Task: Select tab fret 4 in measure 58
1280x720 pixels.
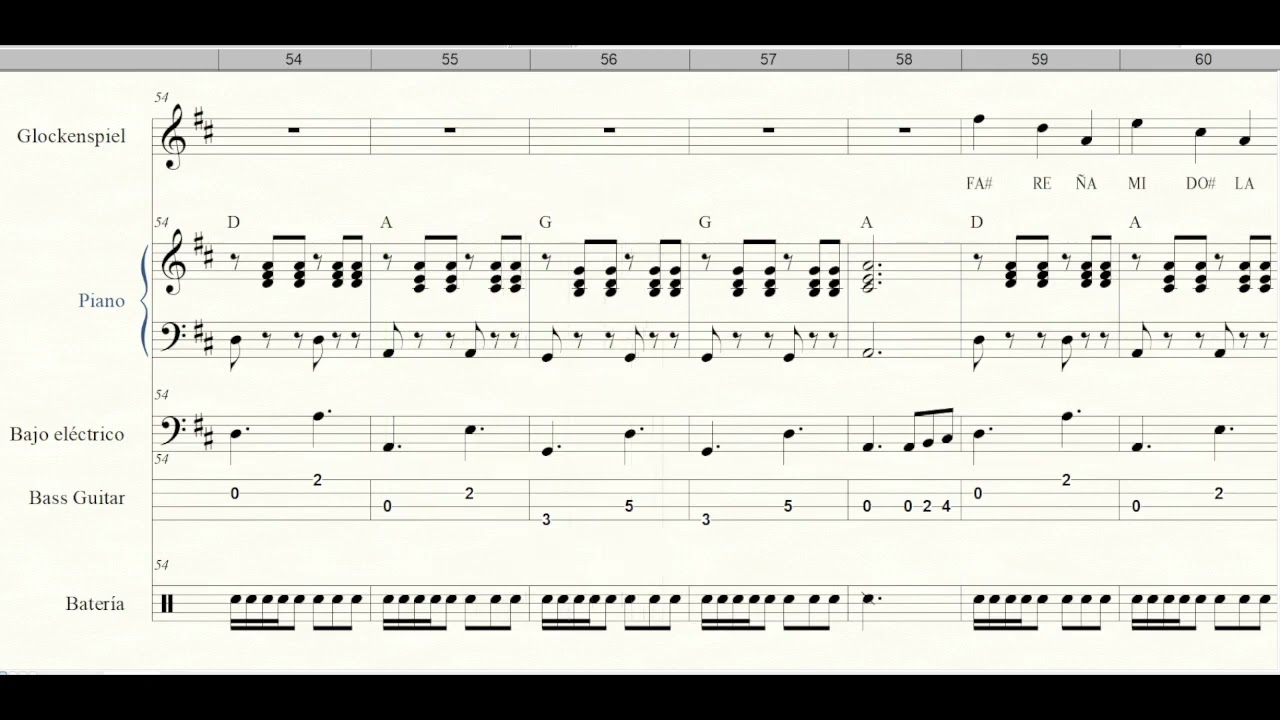Action: click(x=946, y=506)
